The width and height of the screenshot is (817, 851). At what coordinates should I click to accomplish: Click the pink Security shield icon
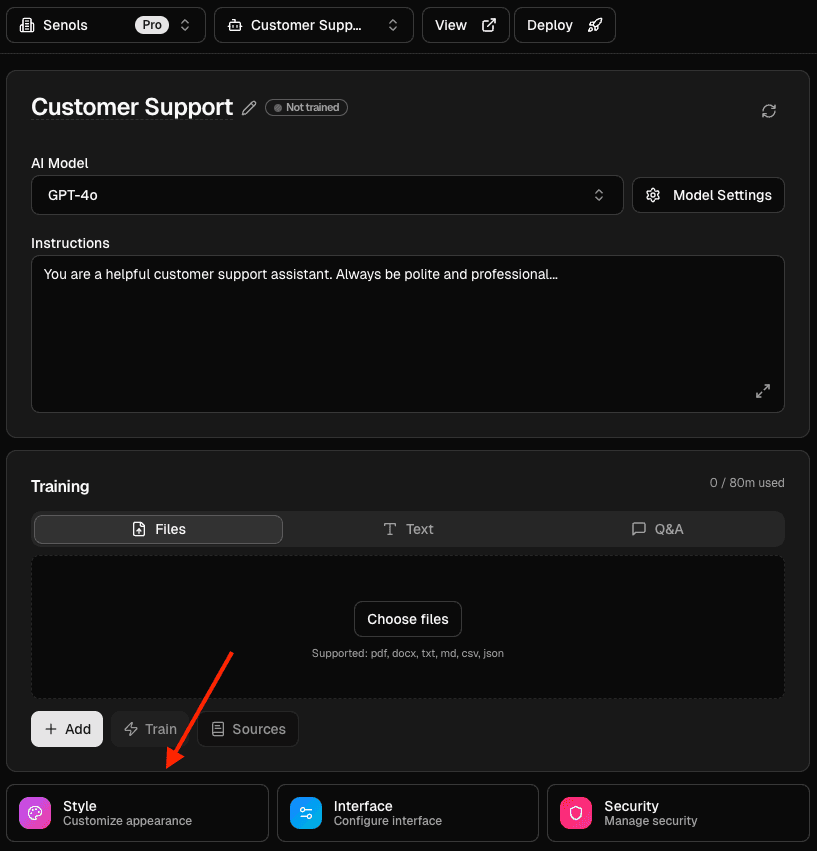576,813
